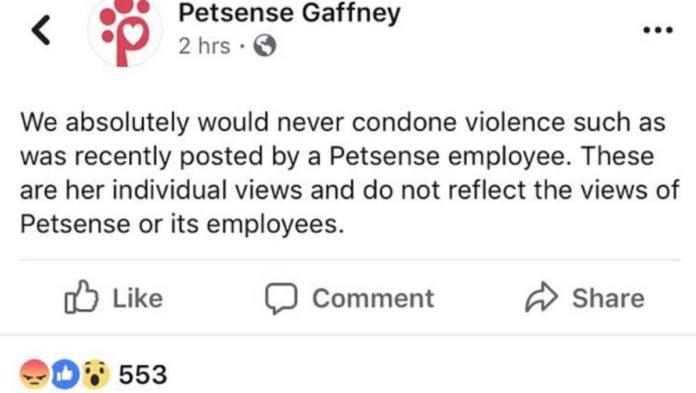Click the arrow Share icon
This screenshot has width=696, height=393.
(x=541, y=297)
